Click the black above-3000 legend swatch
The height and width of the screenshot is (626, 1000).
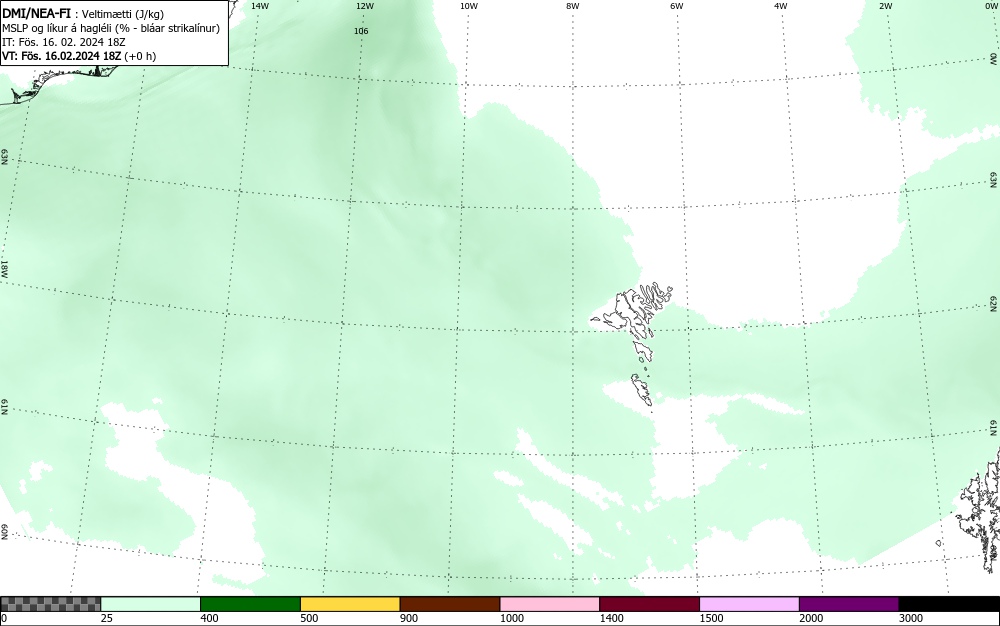pos(949,604)
